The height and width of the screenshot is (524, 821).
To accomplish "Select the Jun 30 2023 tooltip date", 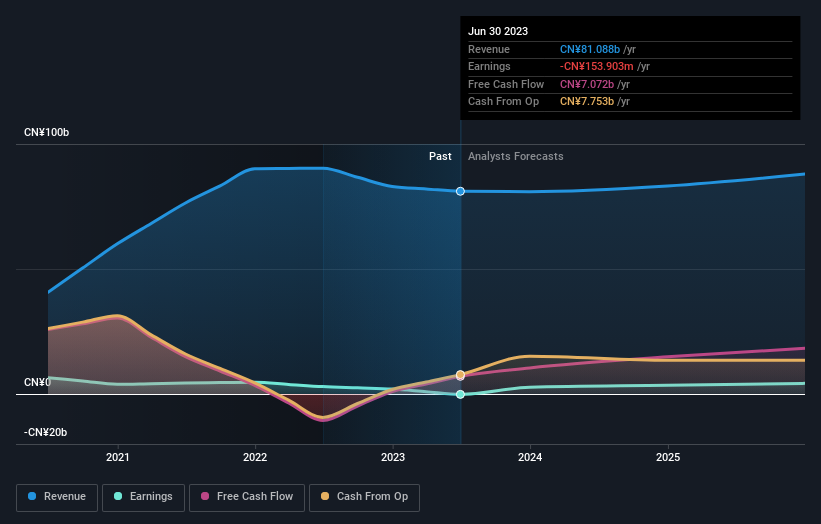I will click(x=498, y=31).
